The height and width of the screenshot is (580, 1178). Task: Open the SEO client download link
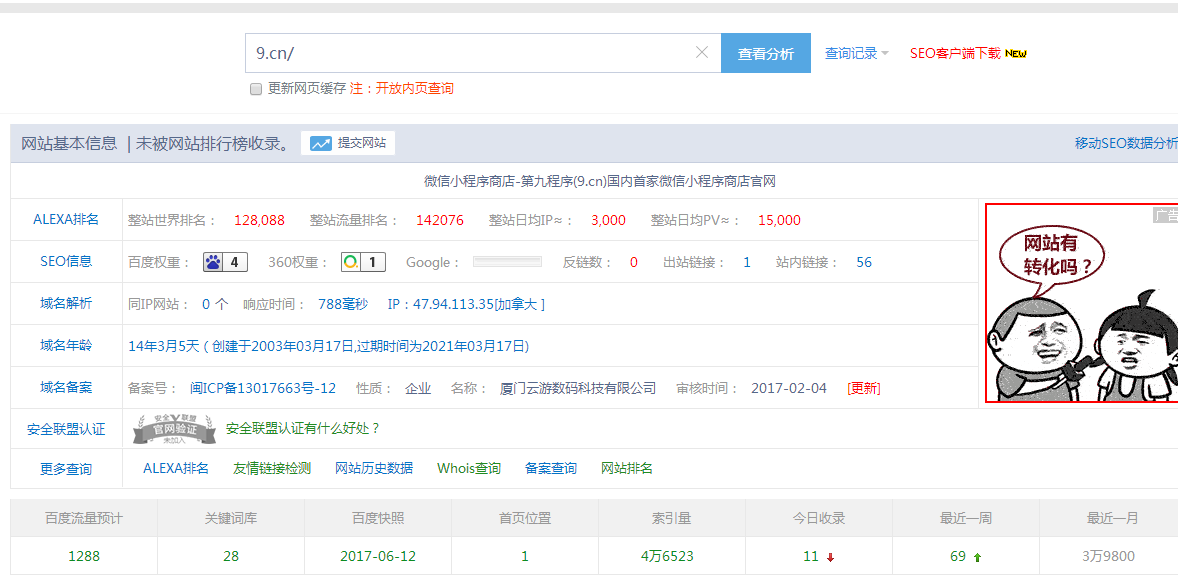(954, 54)
